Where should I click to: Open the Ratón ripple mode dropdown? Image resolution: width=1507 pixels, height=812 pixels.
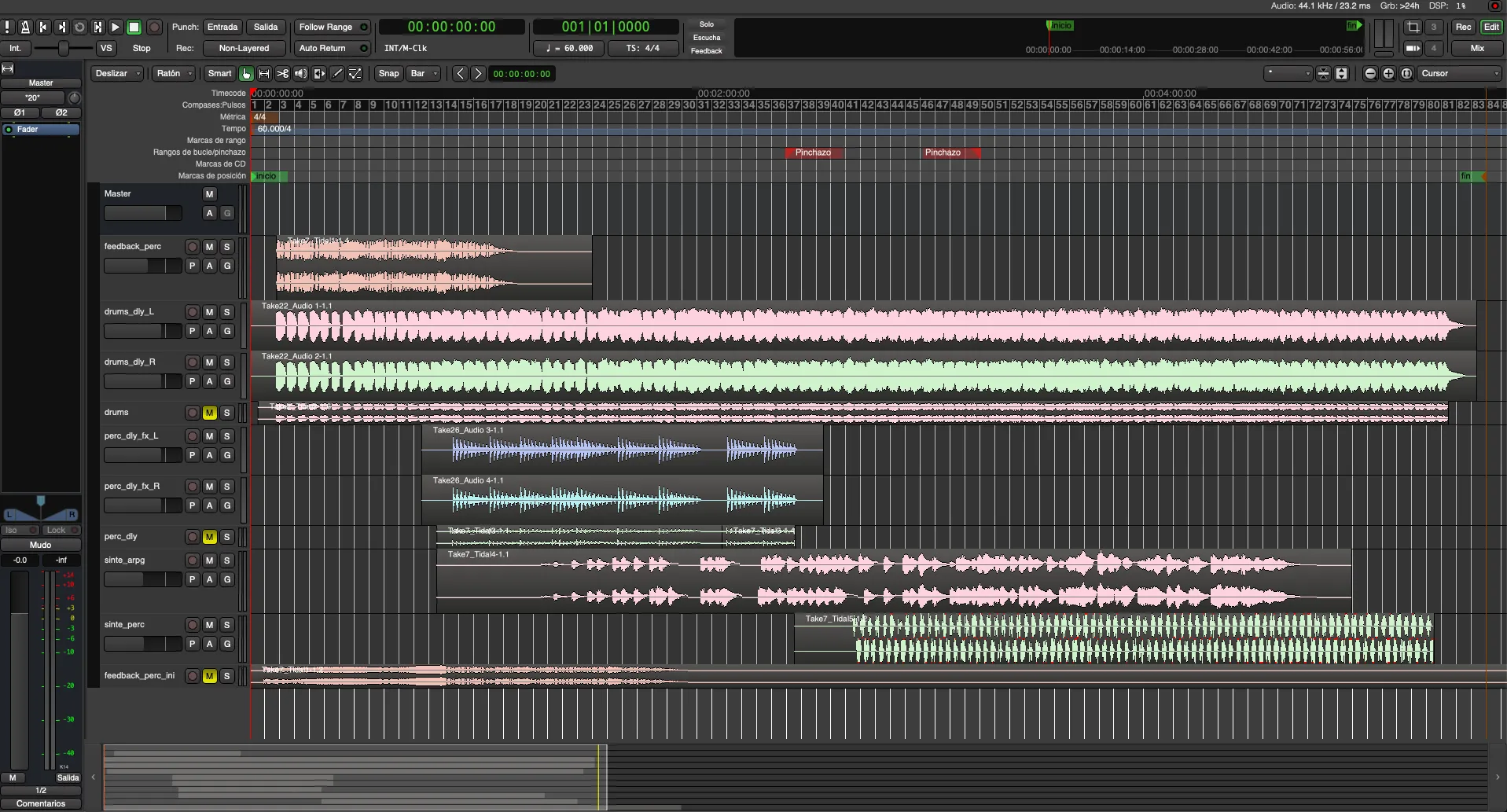[x=174, y=74]
